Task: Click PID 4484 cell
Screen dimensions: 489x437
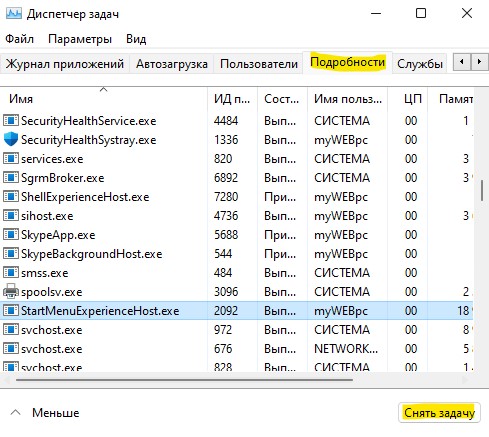Action: click(x=226, y=120)
